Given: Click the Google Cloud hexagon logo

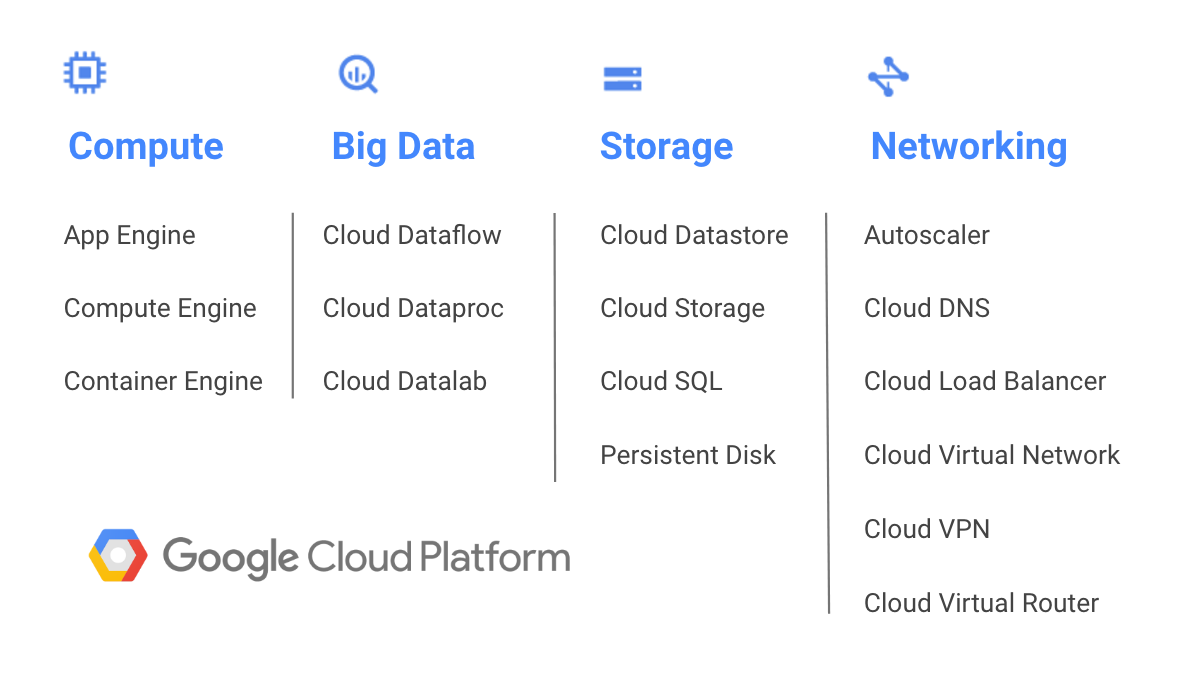Looking at the screenshot, I should point(118,555).
